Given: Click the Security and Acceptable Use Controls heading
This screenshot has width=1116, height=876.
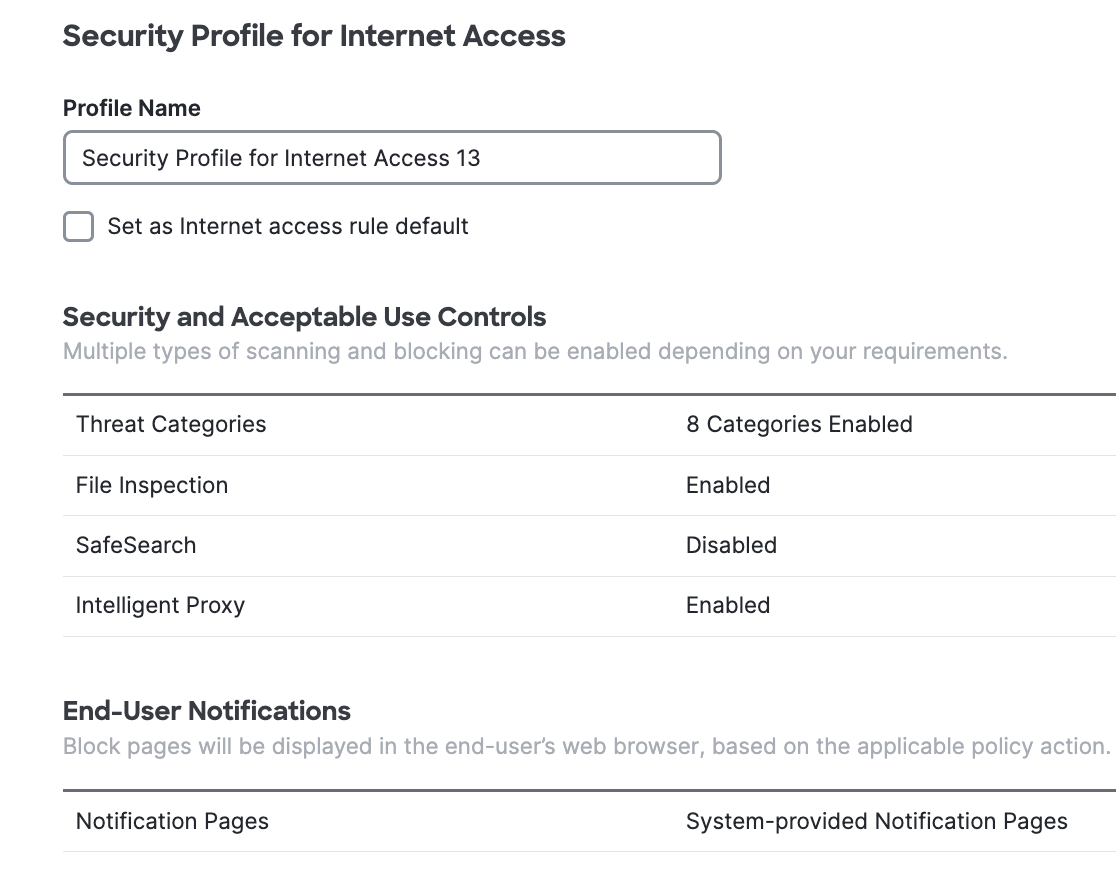Looking at the screenshot, I should (x=305, y=317).
